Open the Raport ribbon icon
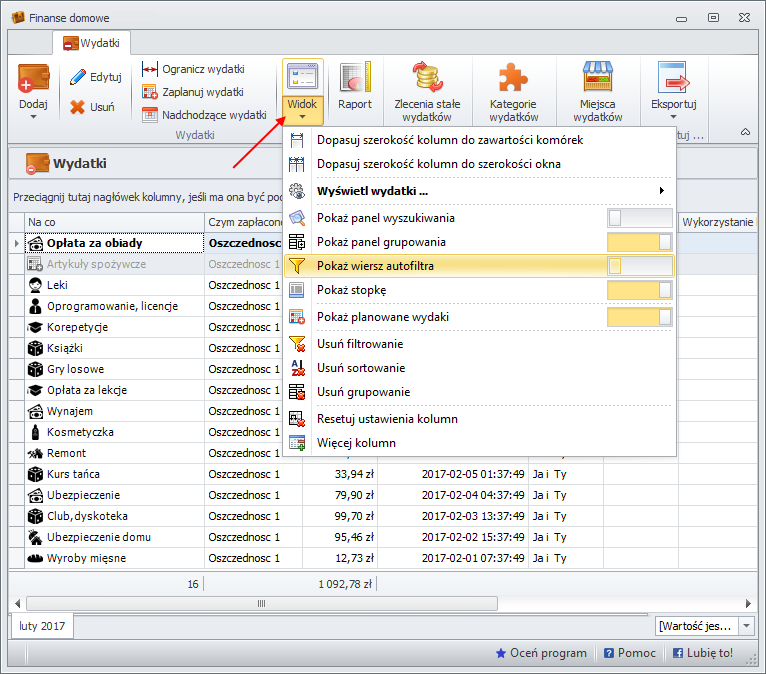This screenshot has width=766, height=674. (354, 78)
